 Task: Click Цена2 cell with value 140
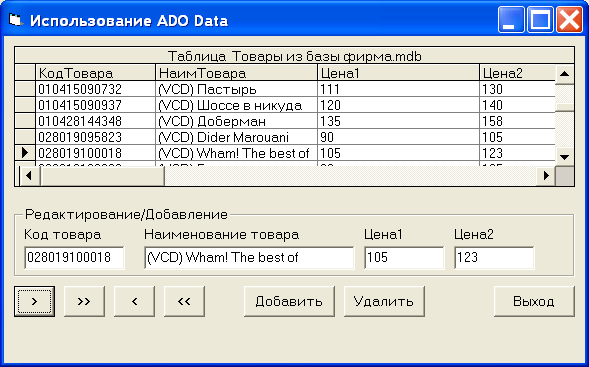pos(517,105)
